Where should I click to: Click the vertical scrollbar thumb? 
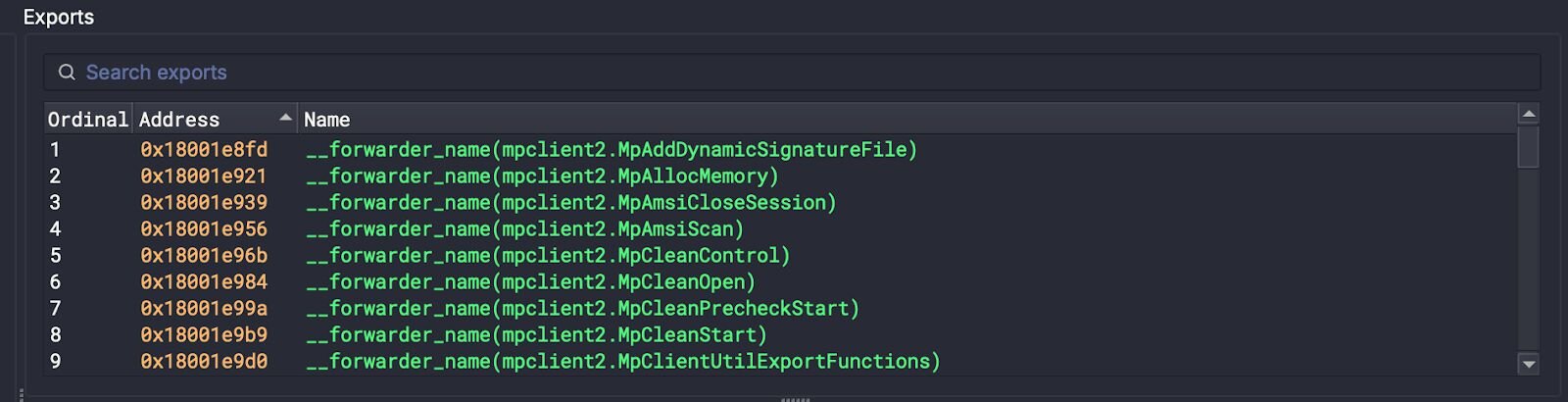[x=1528, y=148]
